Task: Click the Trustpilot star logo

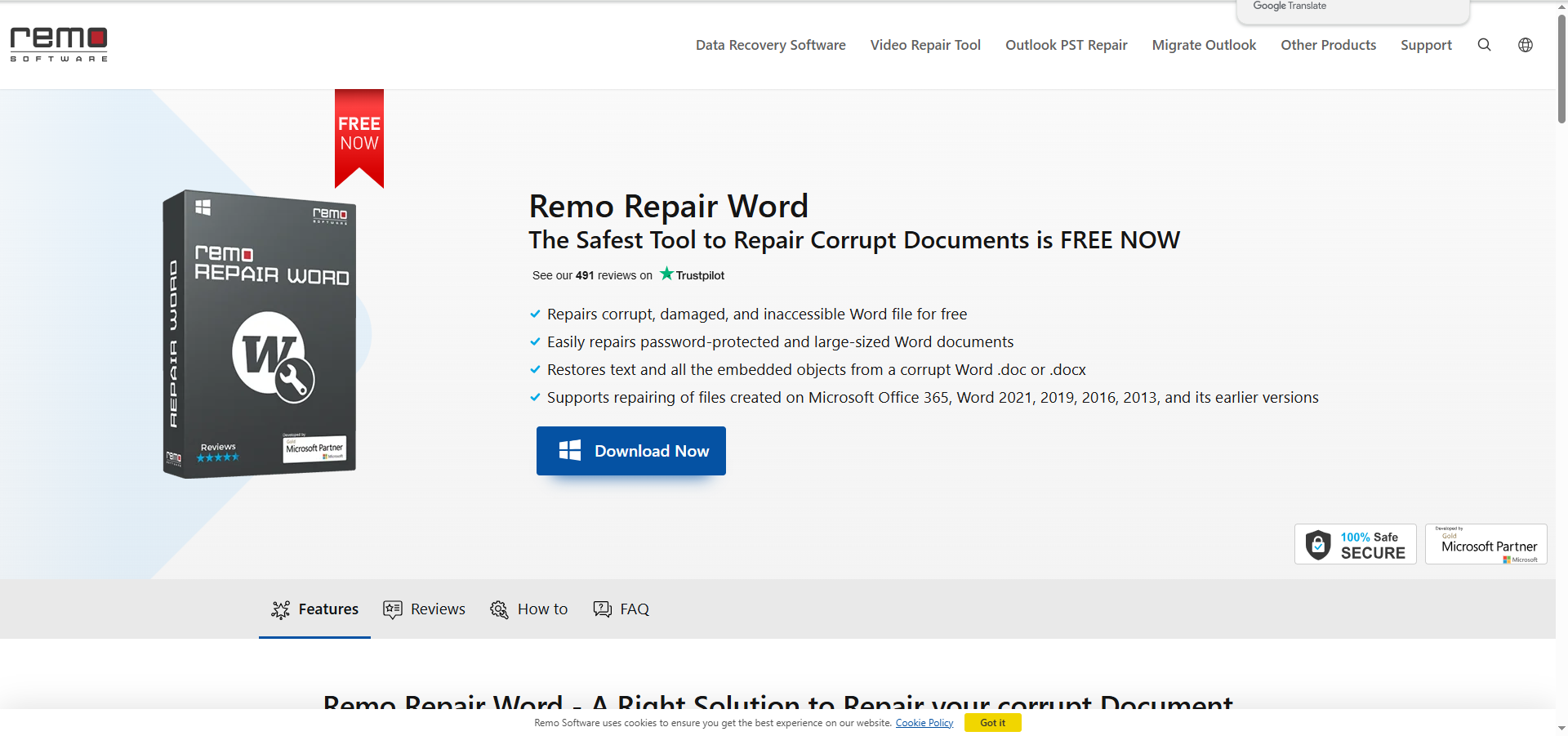Action: point(692,274)
